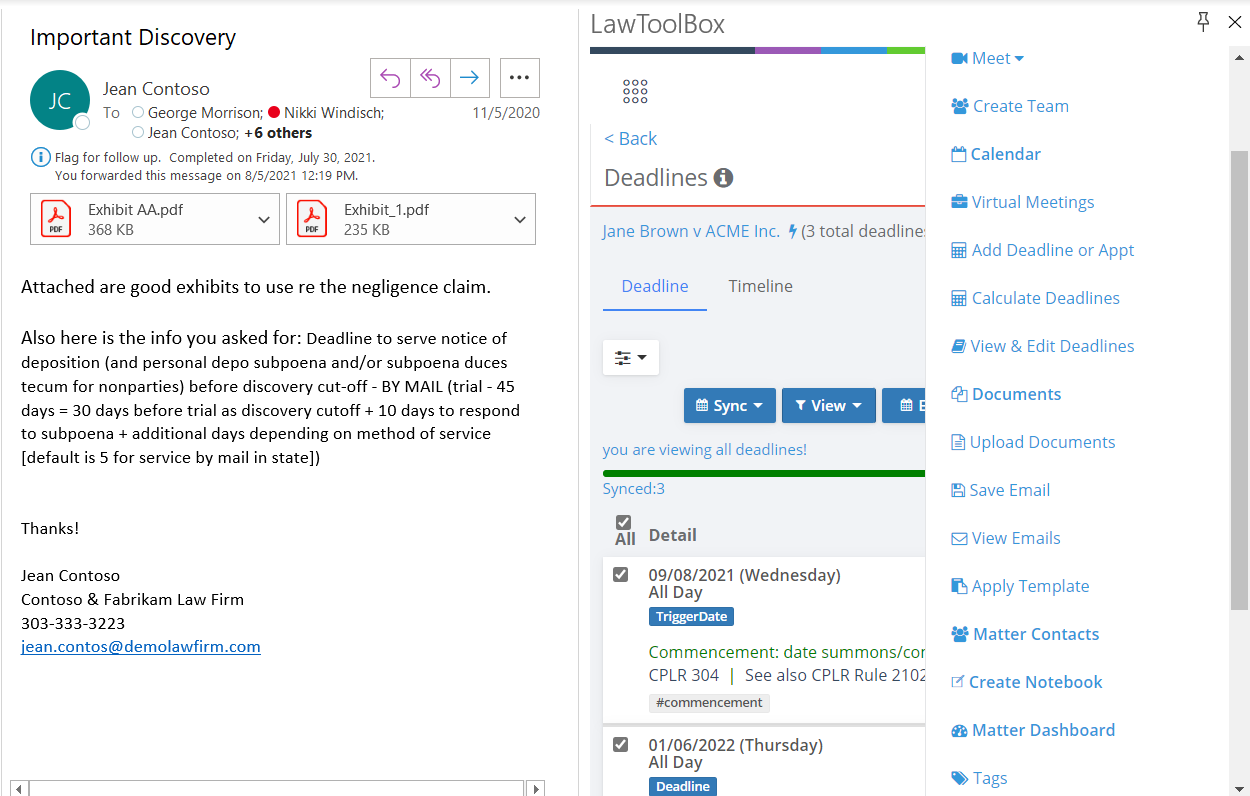The height and width of the screenshot is (796, 1250).
Task: Uncheck the 01/06/2022 deadline checkbox
Action: click(620, 744)
